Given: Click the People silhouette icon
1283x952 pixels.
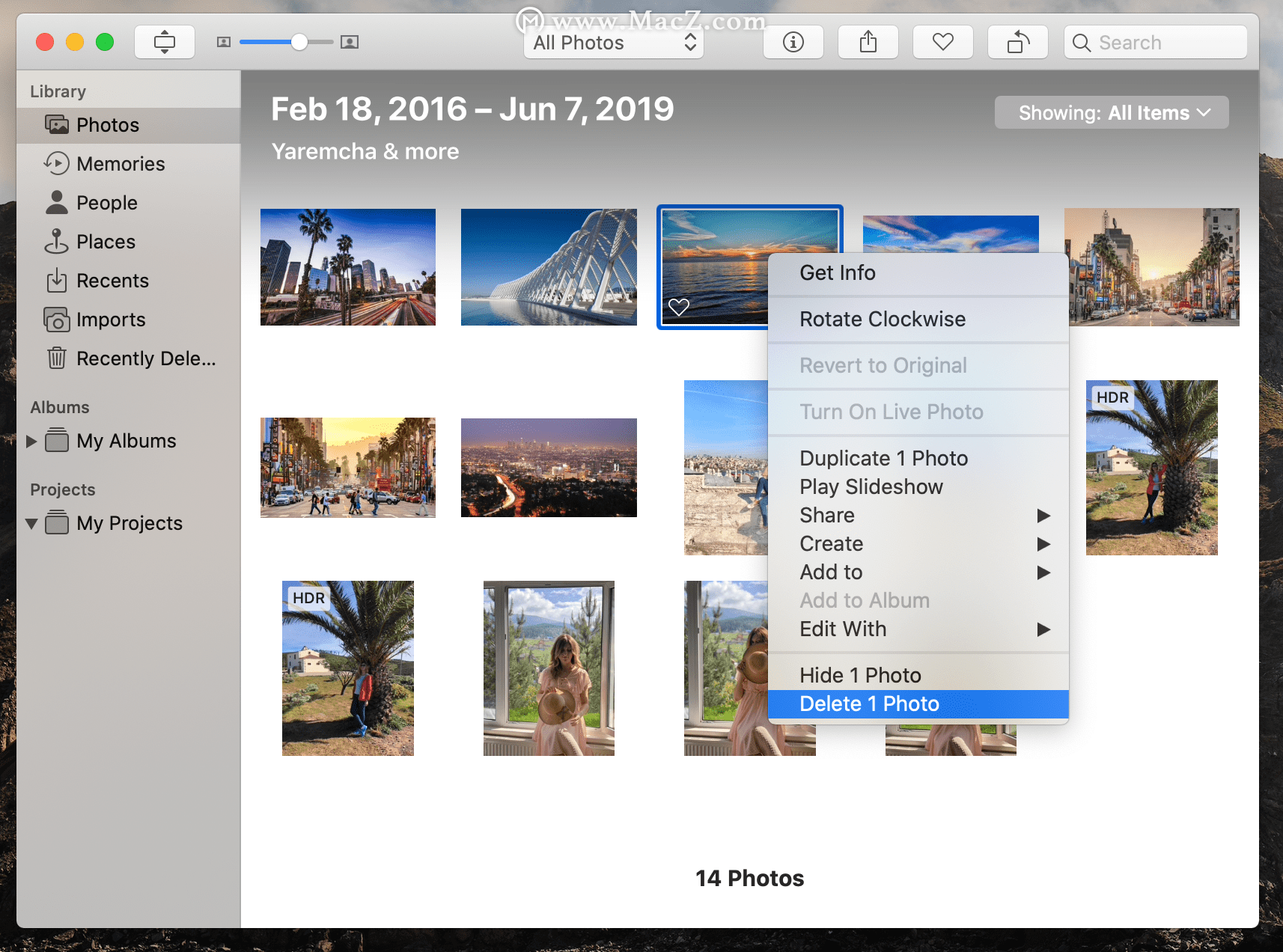Looking at the screenshot, I should [57, 202].
